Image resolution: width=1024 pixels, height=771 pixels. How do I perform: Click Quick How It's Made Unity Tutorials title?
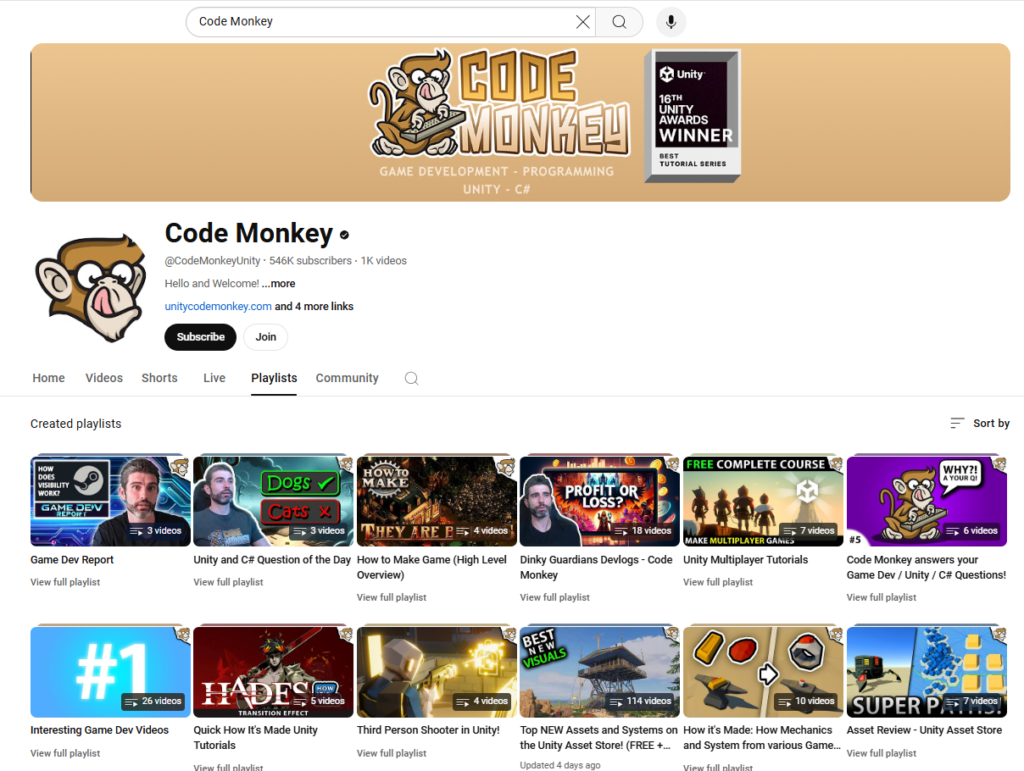coord(255,738)
